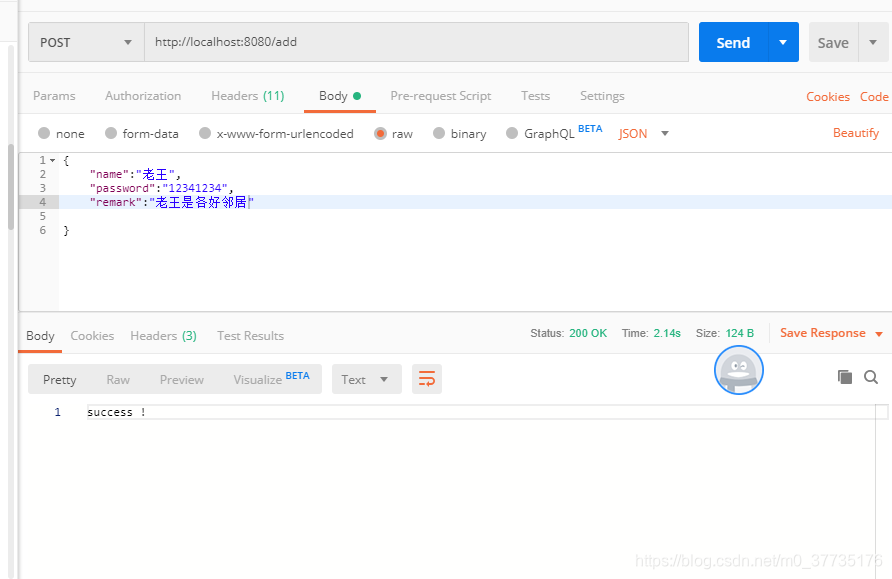
Task: Click the round robot mascot icon
Action: [739, 370]
